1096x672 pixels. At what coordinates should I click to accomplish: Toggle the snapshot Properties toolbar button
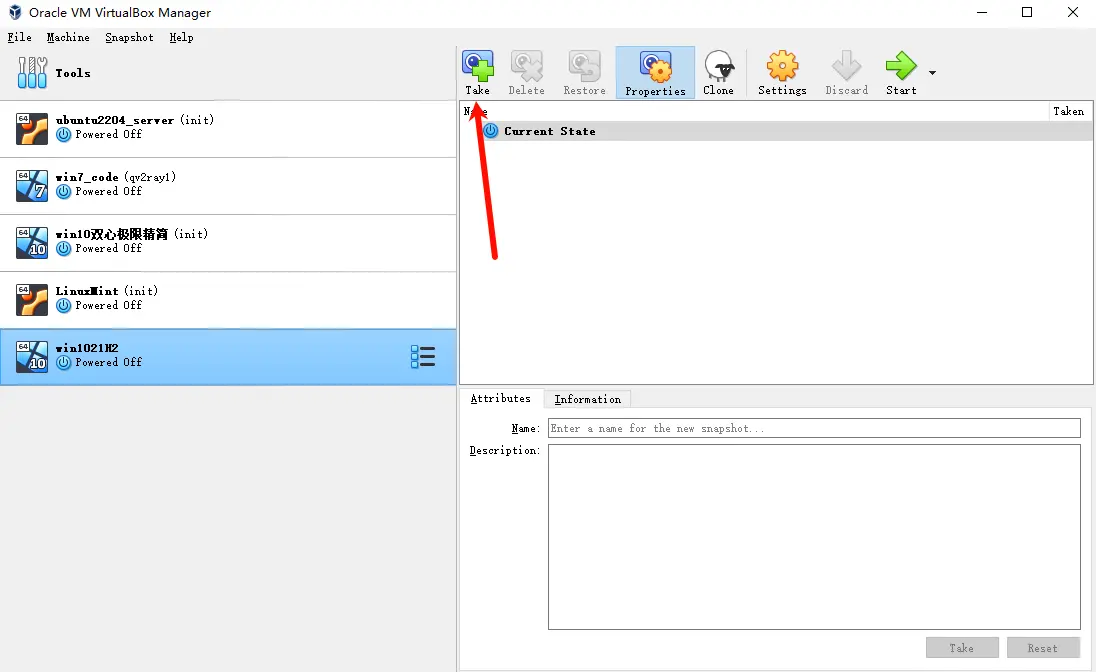(x=656, y=73)
